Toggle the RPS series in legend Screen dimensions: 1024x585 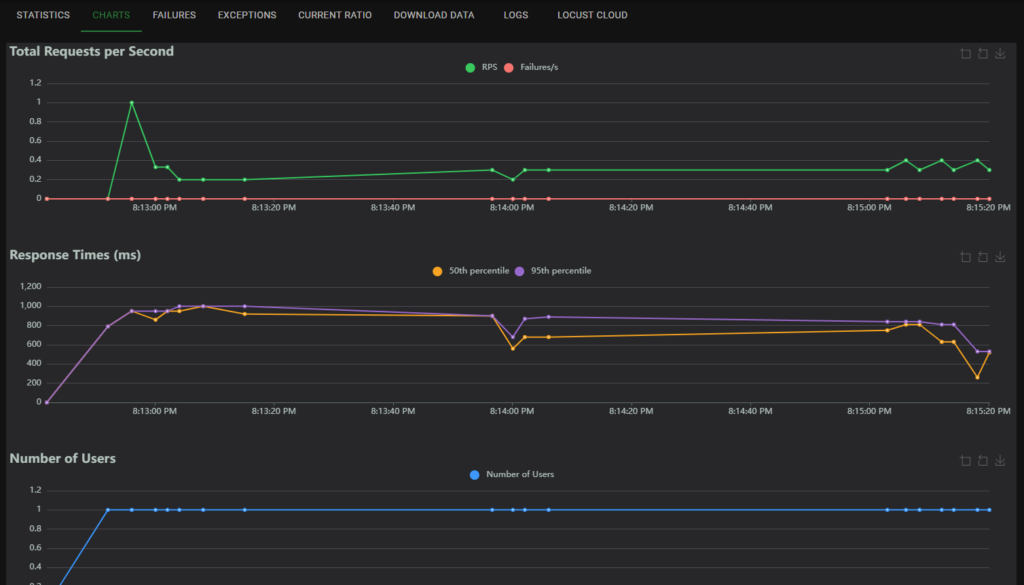481,67
